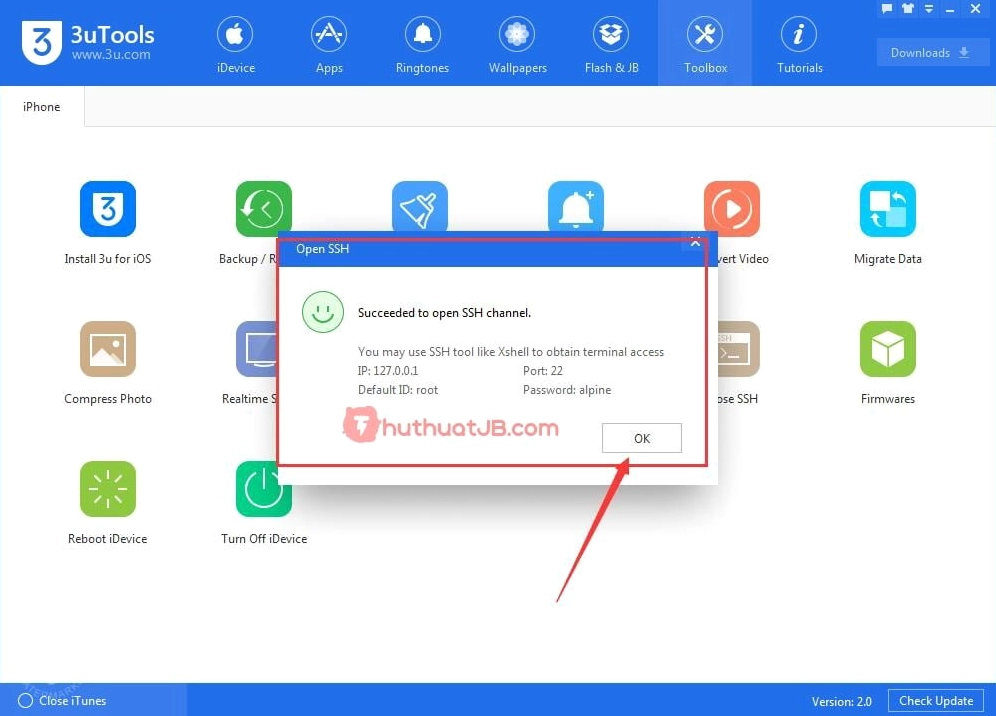The image size is (996, 716).
Task: Toggle the Close iTunes option
Action: [62, 700]
